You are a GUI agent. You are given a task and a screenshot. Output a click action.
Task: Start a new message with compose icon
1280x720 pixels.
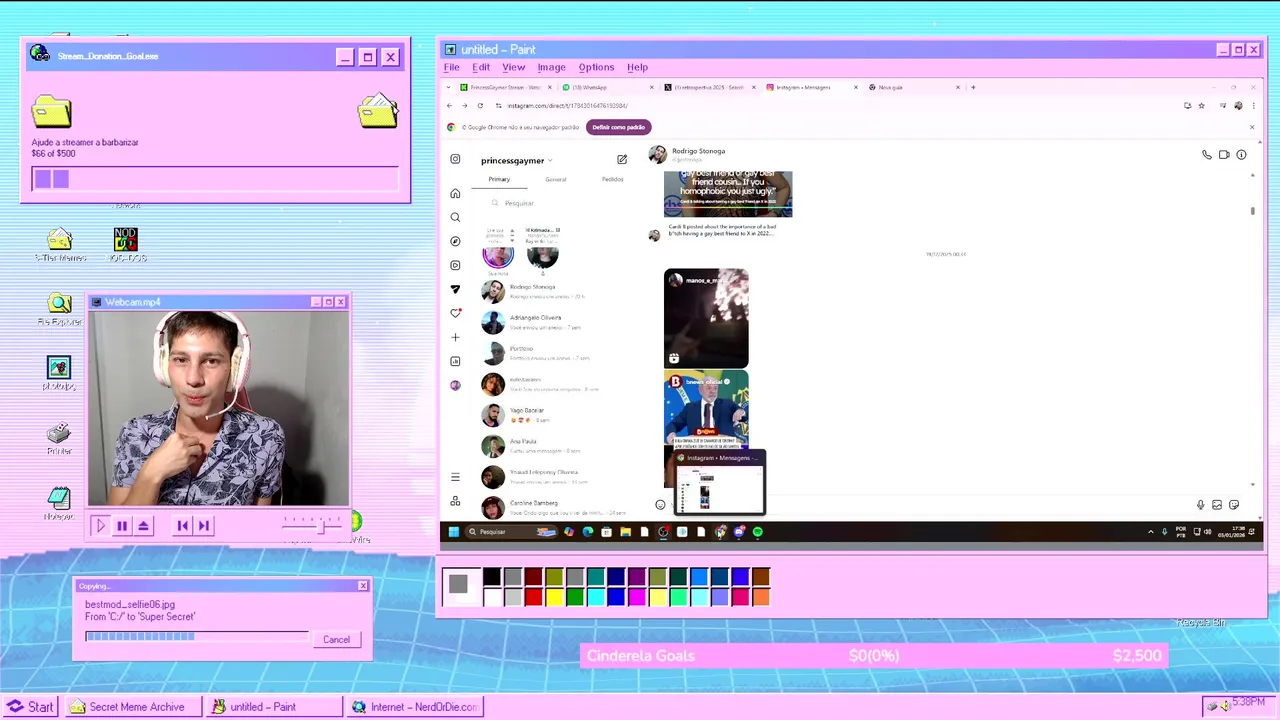point(622,159)
